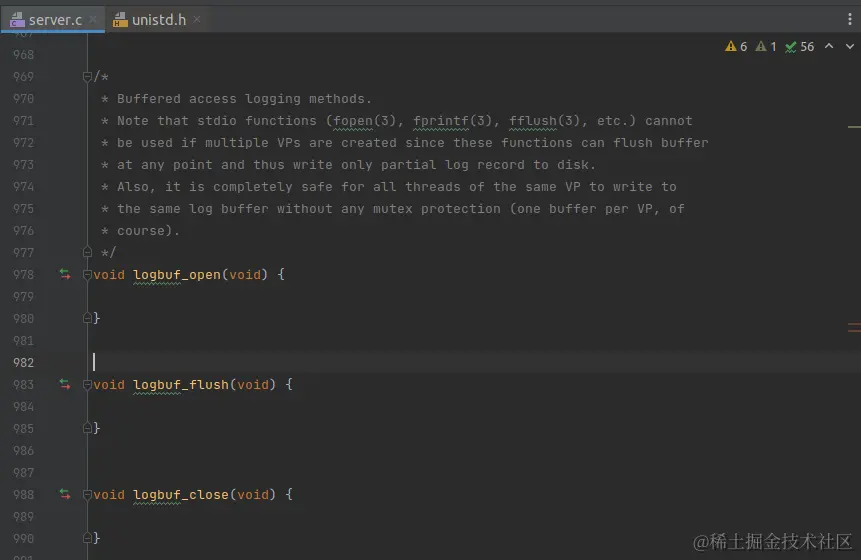Fold the logbuf_open function at line 978
The width and height of the screenshot is (861, 560).
(87, 275)
